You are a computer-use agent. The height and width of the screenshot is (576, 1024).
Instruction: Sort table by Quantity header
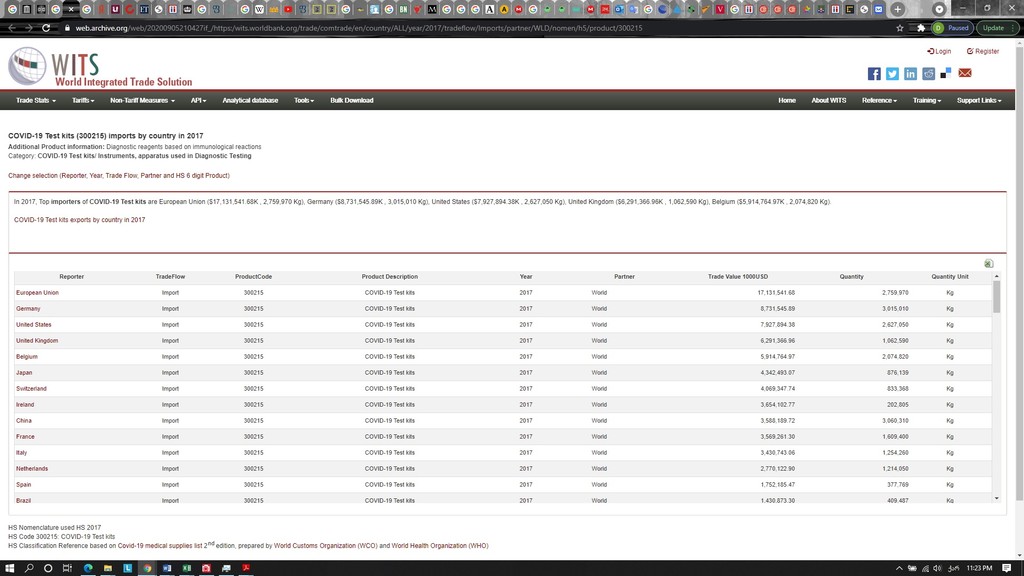852,277
